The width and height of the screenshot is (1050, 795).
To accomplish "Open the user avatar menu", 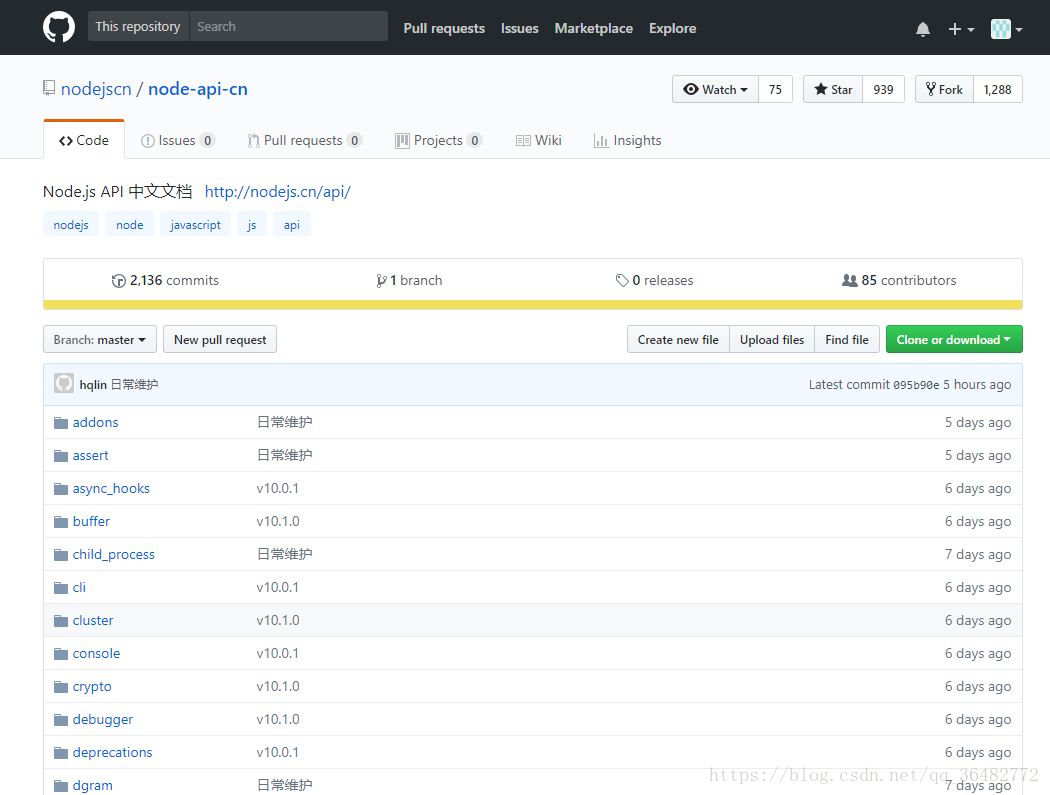I will pyautogui.click(x=1006, y=29).
